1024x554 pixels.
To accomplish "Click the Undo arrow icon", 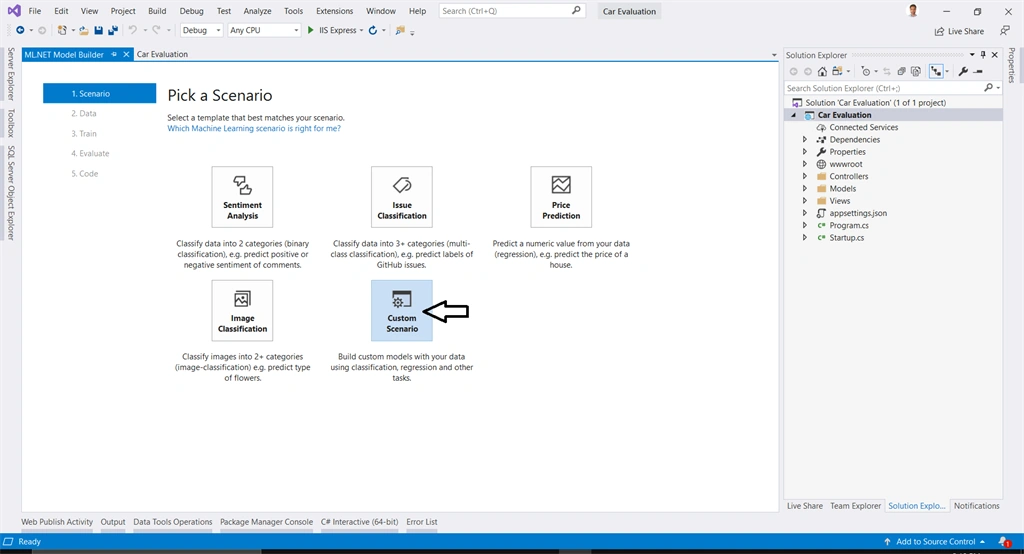I will pyautogui.click(x=133, y=30).
